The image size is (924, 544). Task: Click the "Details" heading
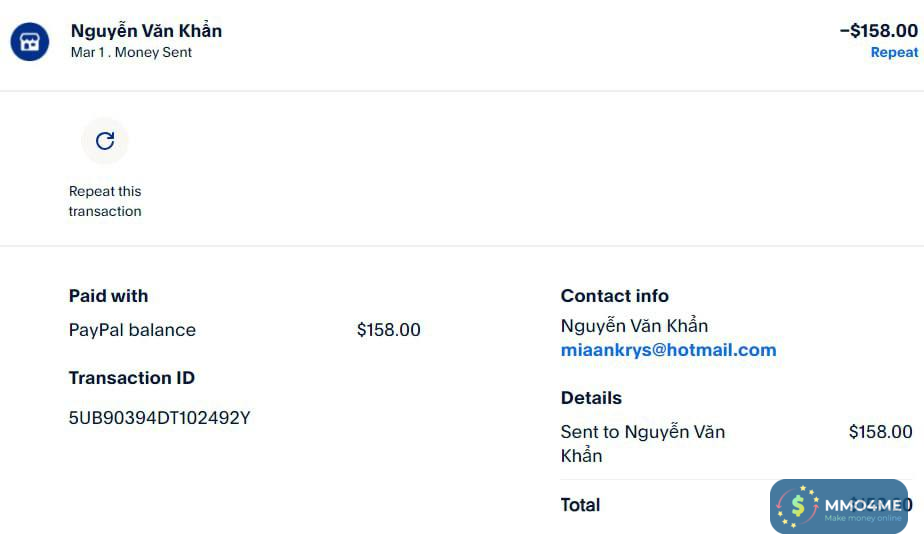pos(591,398)
